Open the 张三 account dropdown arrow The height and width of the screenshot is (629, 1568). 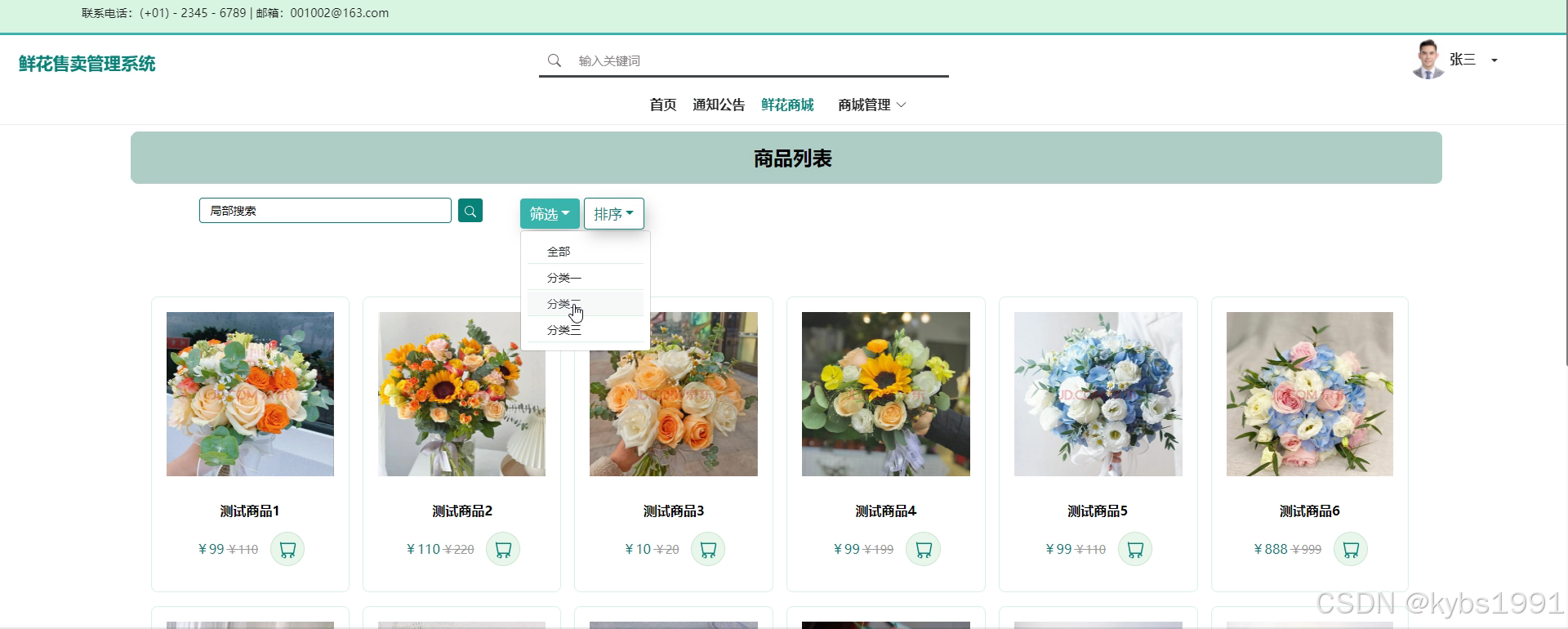point(1494,60)
